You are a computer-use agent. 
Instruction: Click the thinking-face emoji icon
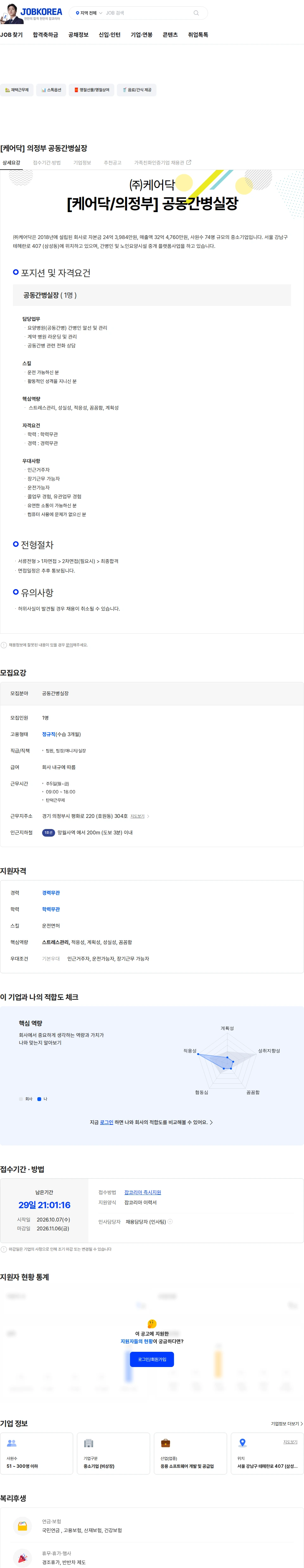tap(152, 1323)
